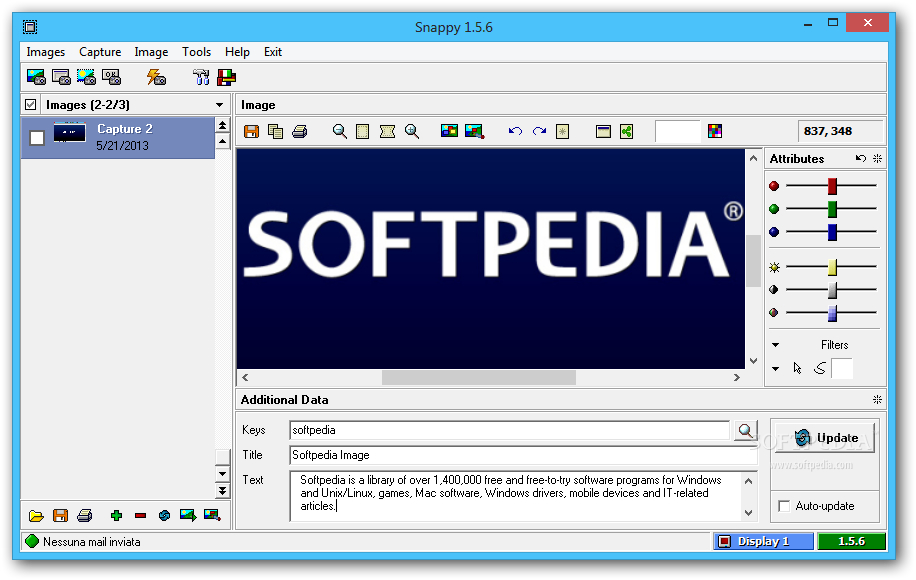
Task: Click the Attributes panel asterisk icon
Action: [x=877, y=158]
